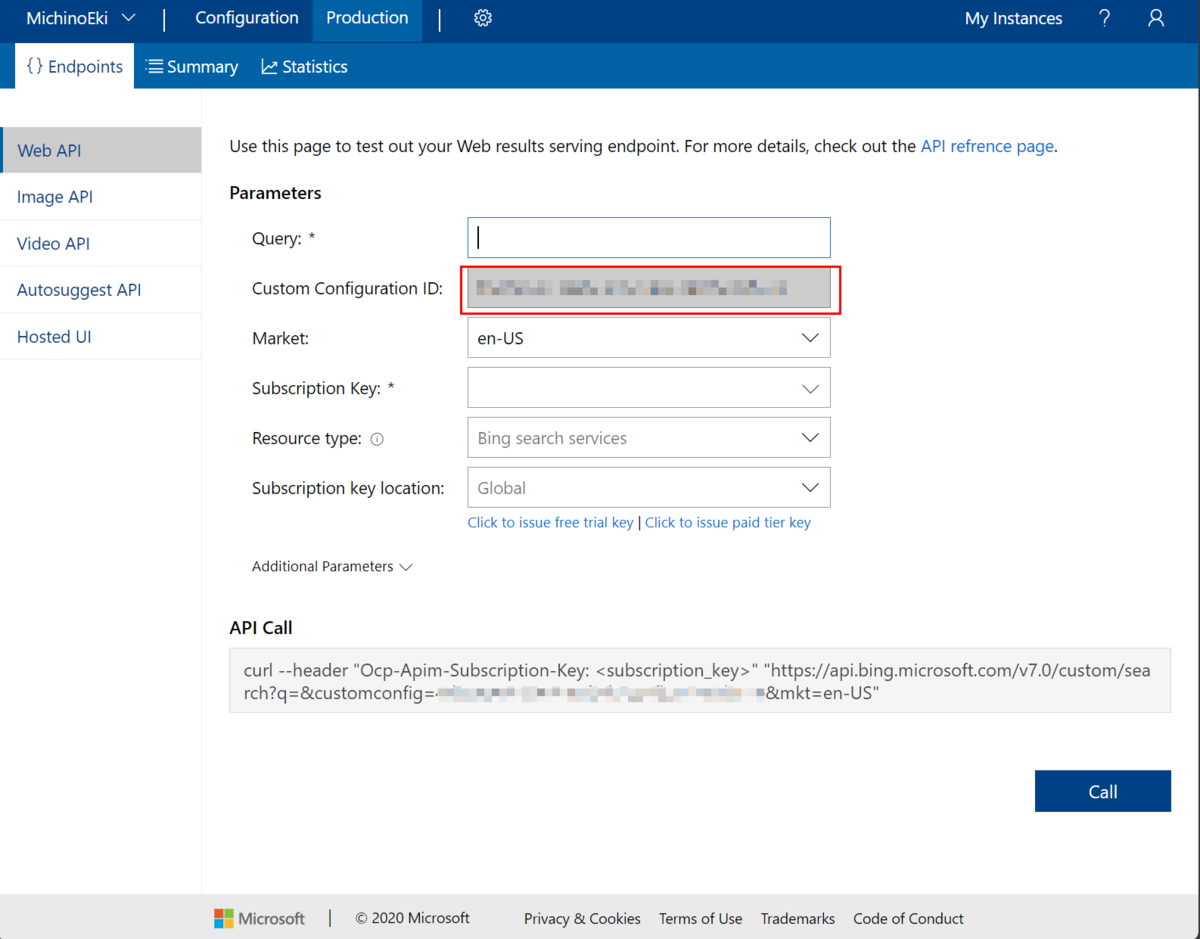
Task: Select Video API in sidebar
Action: click(x=100, y=243)
